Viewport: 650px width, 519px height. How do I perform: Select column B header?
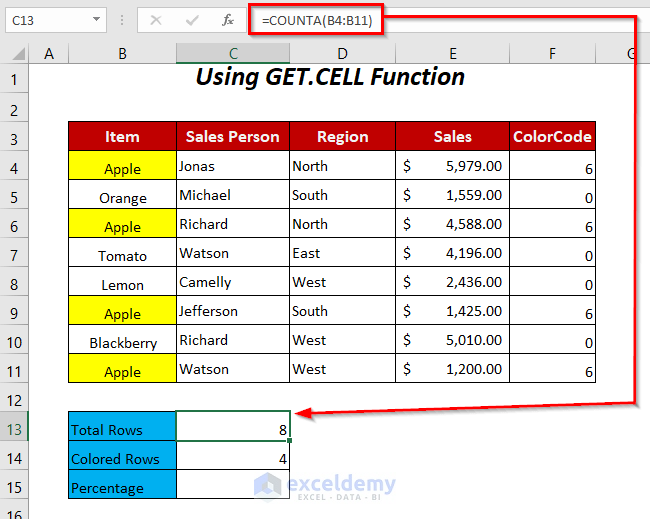click(122, 54)
